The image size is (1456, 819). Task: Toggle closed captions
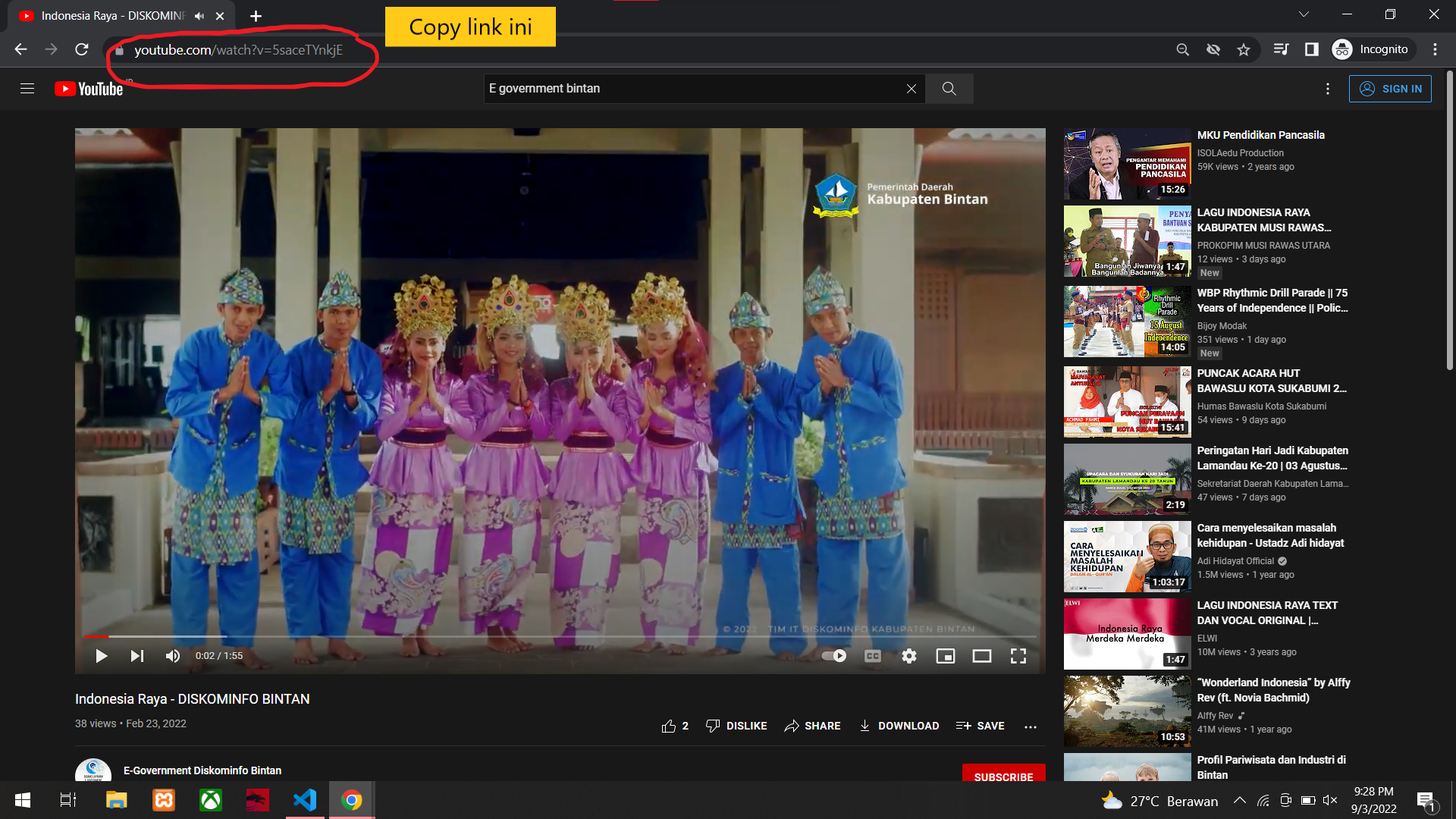tap(873, 656)
